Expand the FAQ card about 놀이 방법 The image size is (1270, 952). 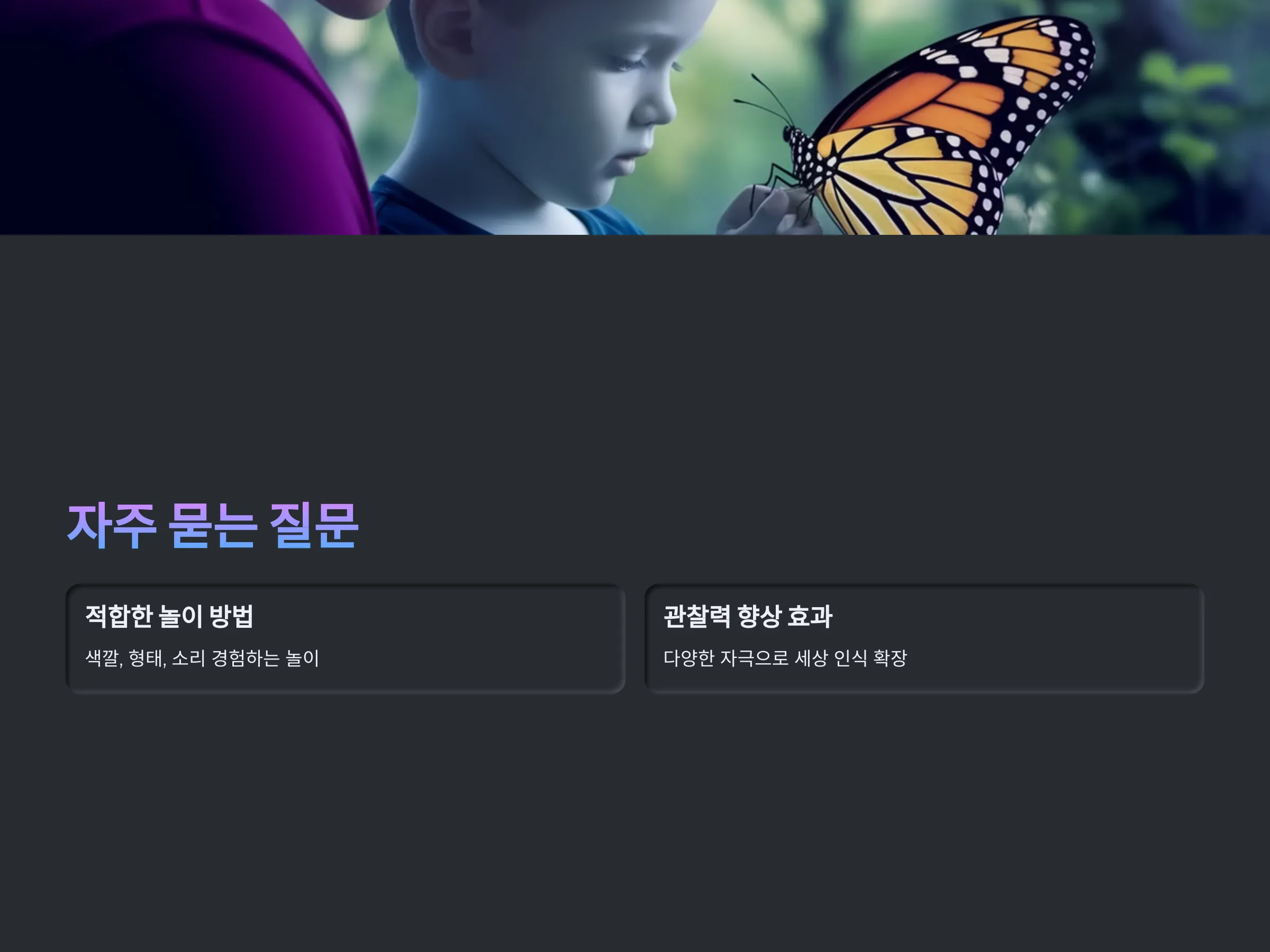tap(346, 639)
